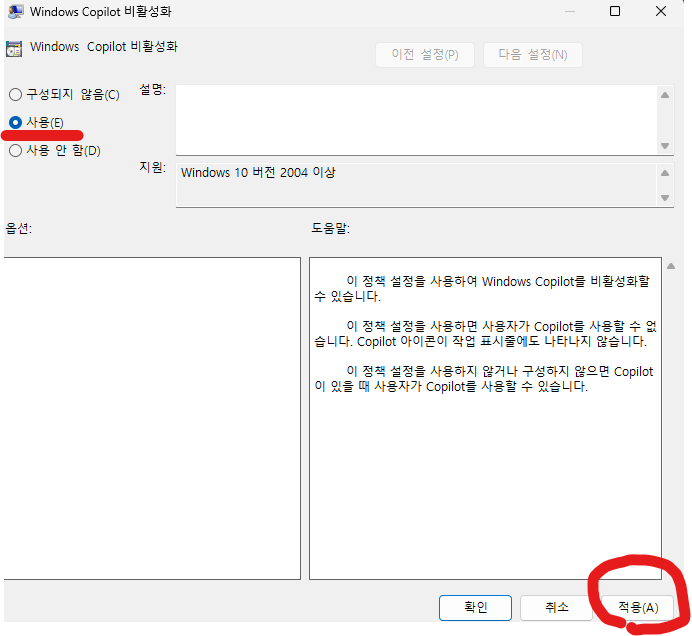Screen dimensions: 692x636
Task: Apply changes with 적용(A) button
Action: [638, 607]
